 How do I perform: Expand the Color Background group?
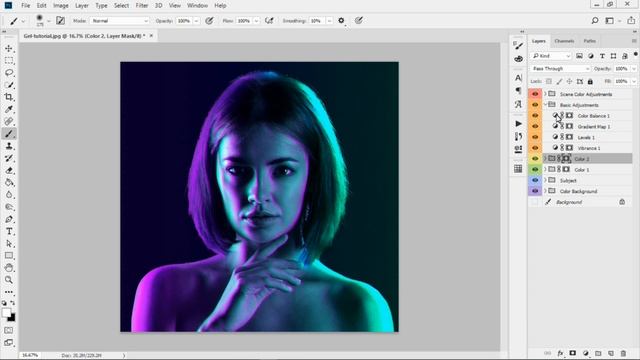pyautogui.click(x=545, y=191)
